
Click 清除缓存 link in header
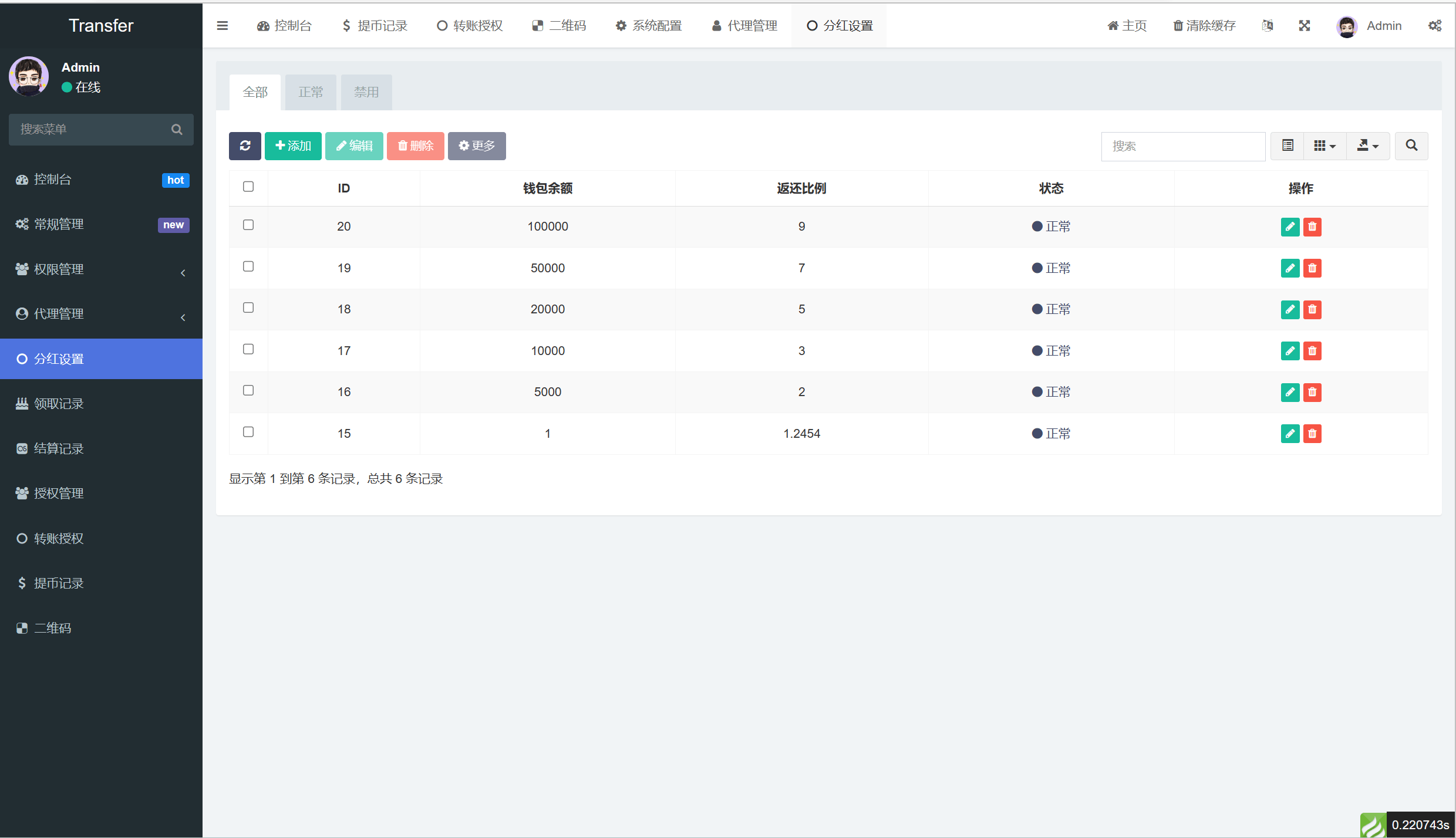click(1204, 26)
